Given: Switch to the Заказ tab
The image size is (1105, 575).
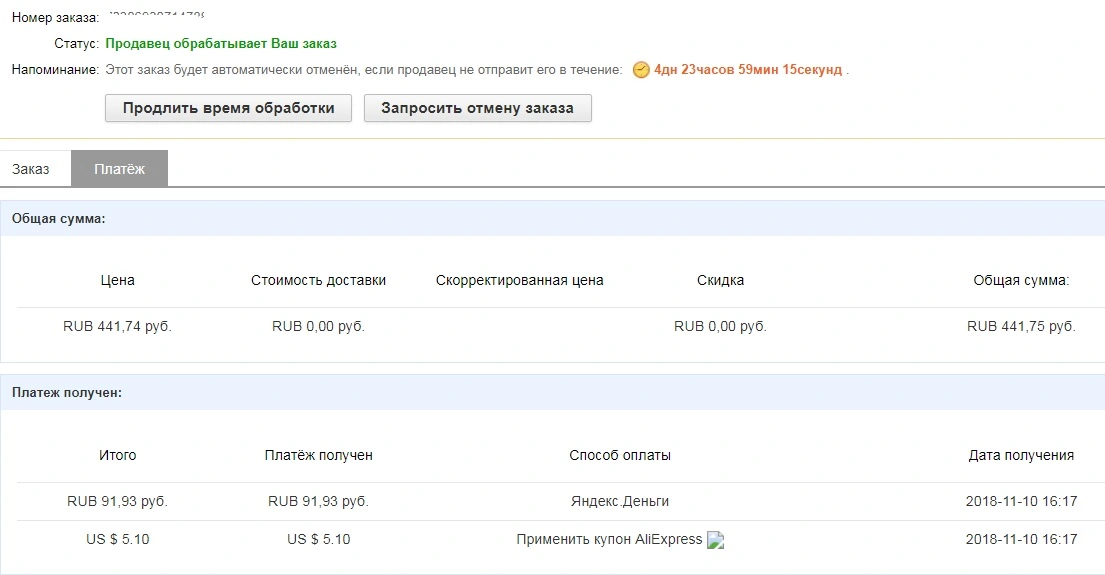Looking at the screenshot, I should pos(31,169).
